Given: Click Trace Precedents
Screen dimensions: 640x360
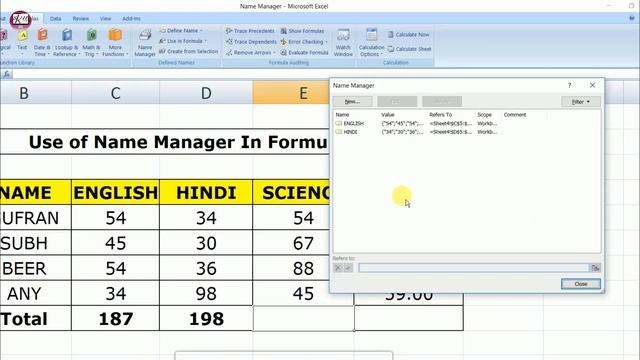Looking at the screenshot, I should click(250, 31).
